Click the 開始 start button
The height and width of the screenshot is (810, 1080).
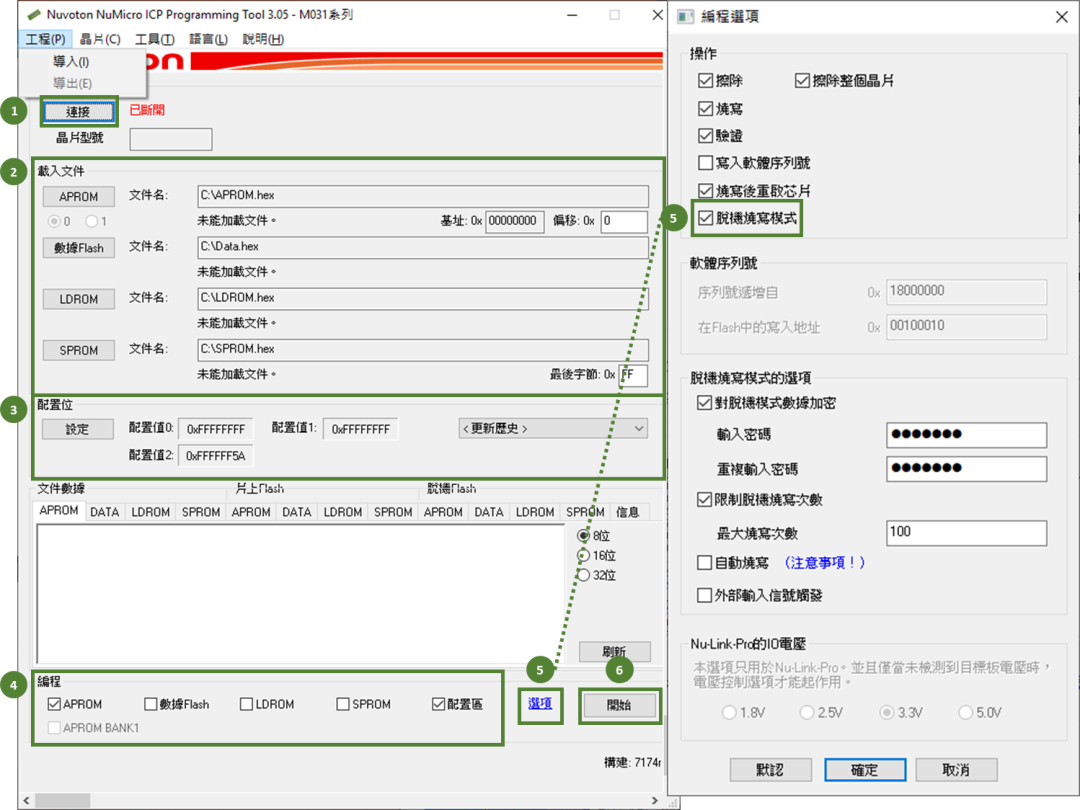619,705
